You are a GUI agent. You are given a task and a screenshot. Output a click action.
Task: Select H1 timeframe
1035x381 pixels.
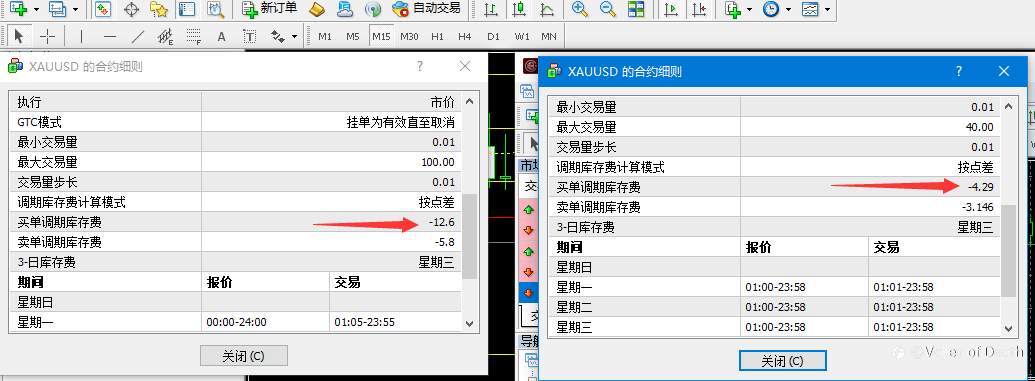[437, 36]
